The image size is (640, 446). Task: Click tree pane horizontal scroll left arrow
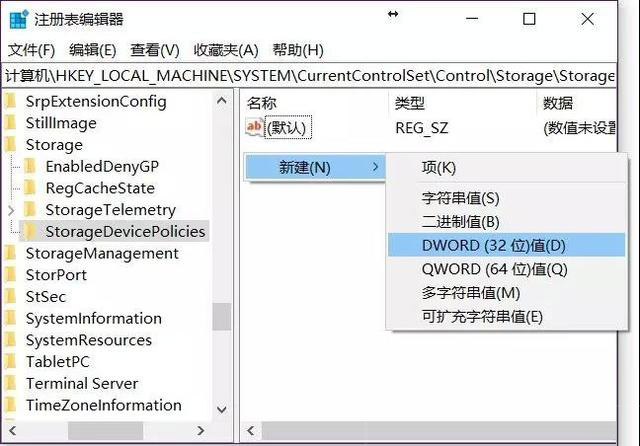tap(13, 430)
